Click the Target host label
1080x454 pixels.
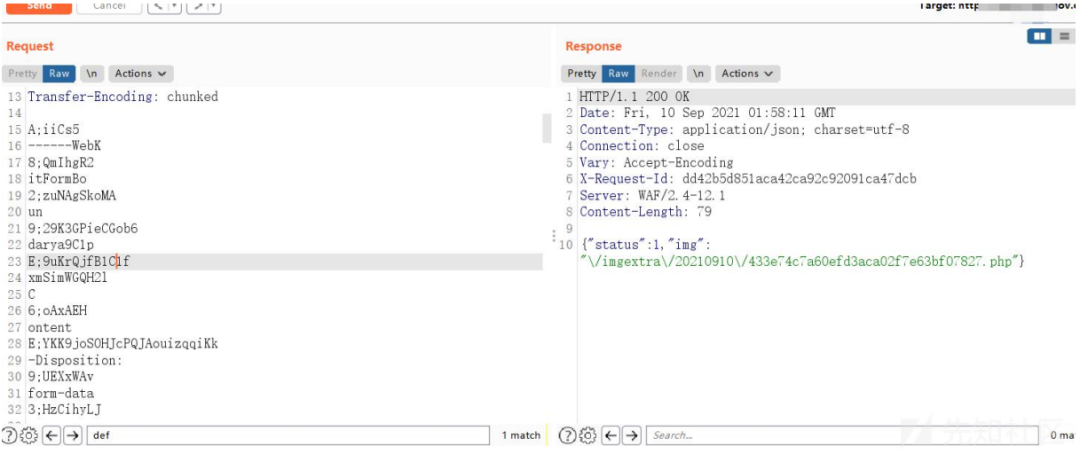(x=997, y=6)
